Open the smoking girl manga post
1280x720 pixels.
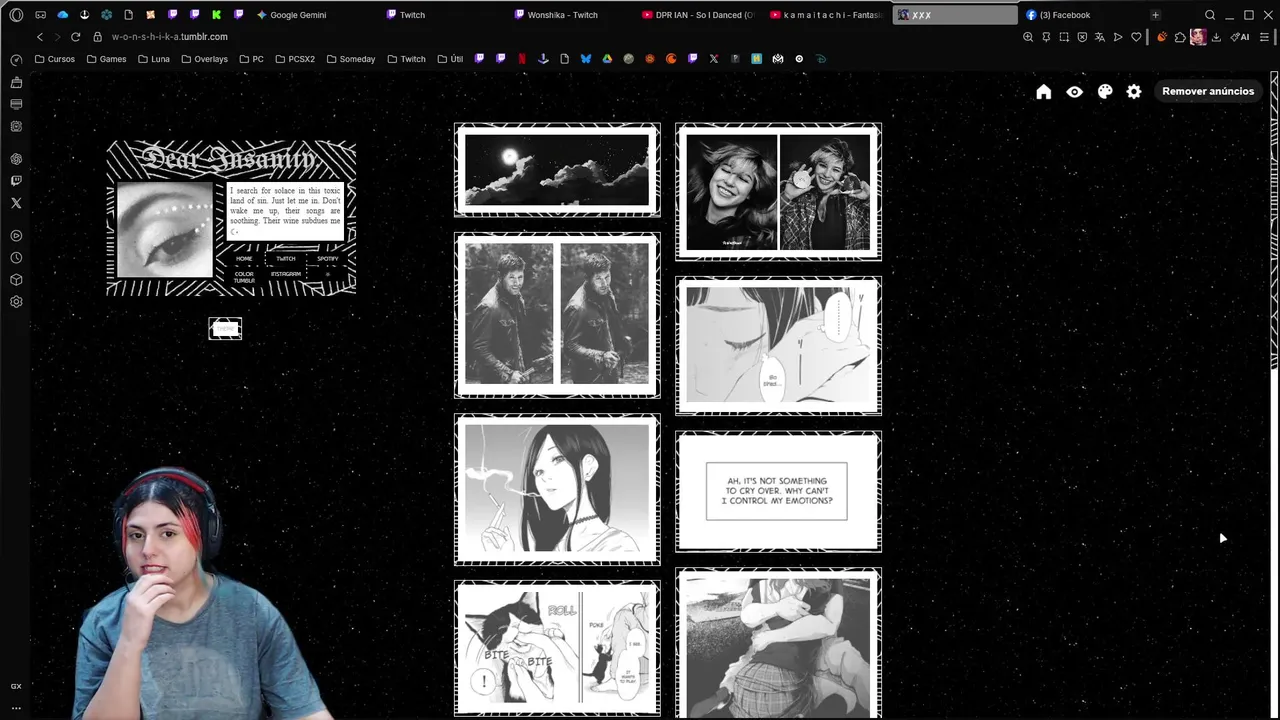click(557, 490)
